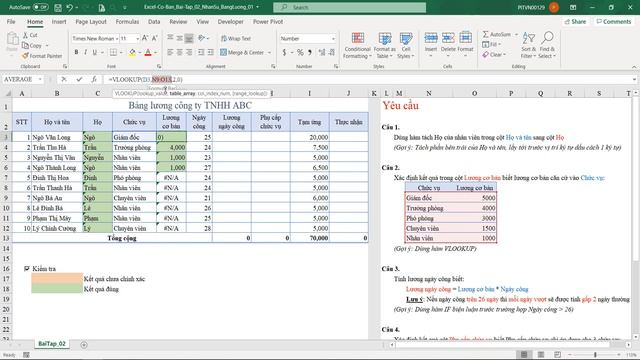Expand AutoSum dropdown arrow
The width and height of the screenshot is (640, 360).
[516, 34]
